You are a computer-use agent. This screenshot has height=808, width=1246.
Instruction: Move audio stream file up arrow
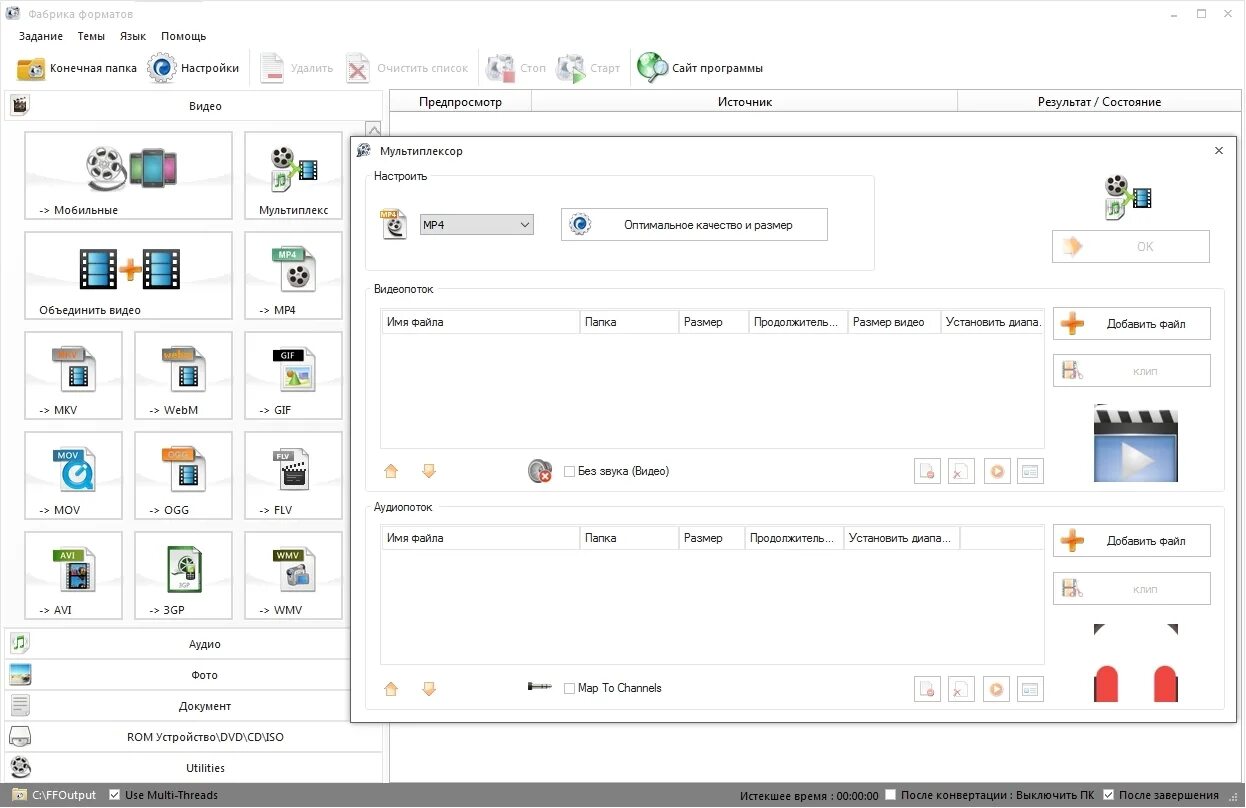[391, 689]
